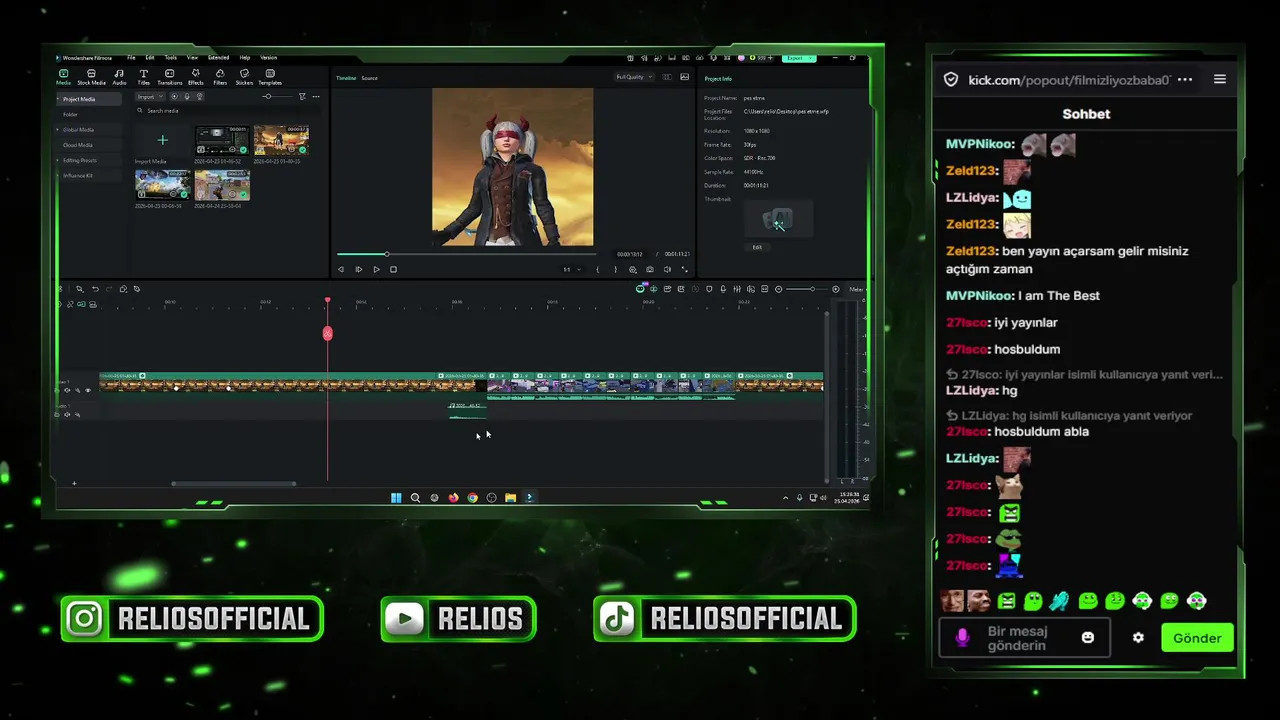Click the scissors split button on playhead

click(x=327, y=333)
